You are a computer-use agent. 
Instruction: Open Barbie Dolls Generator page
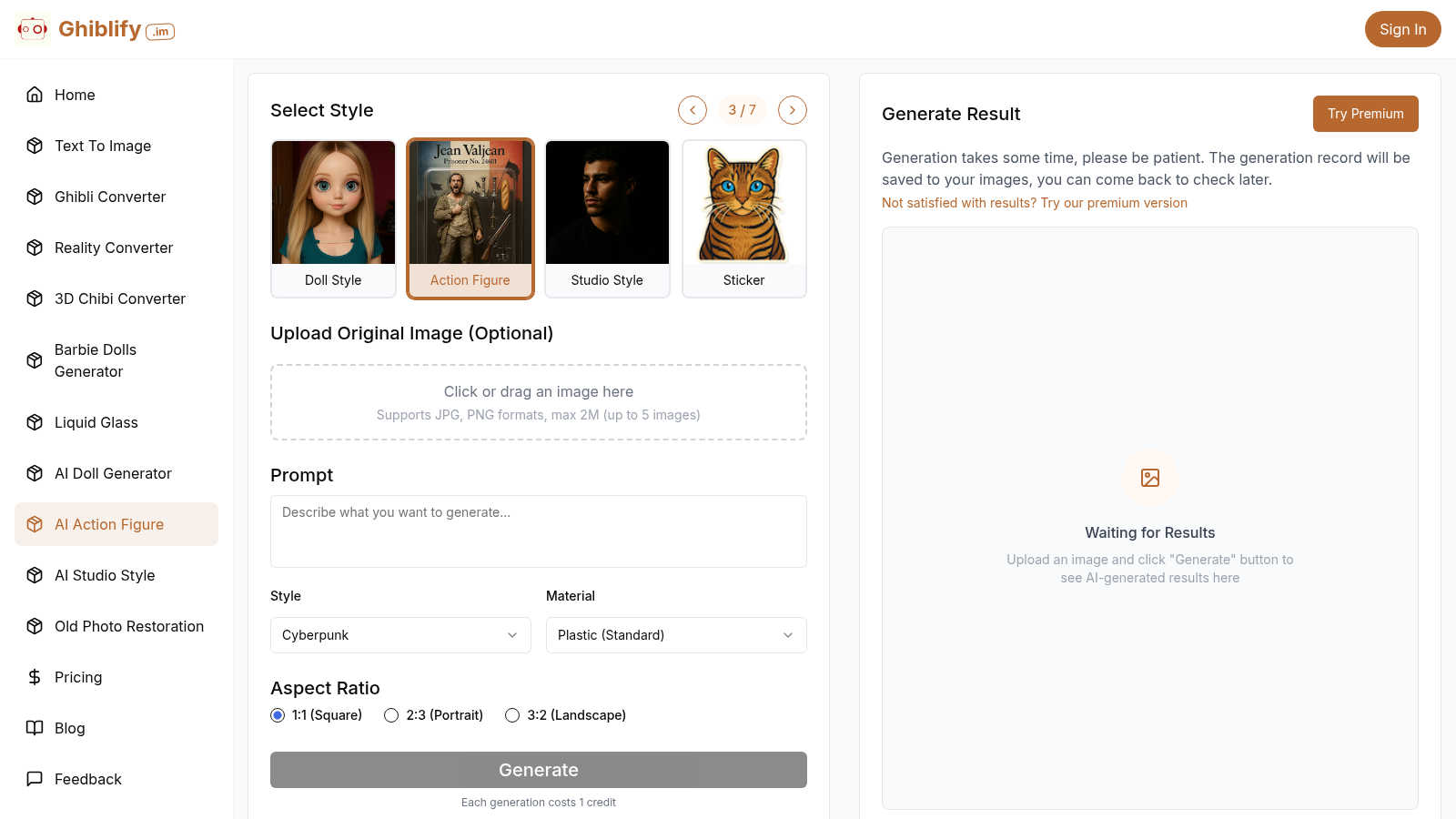point(116,360)
